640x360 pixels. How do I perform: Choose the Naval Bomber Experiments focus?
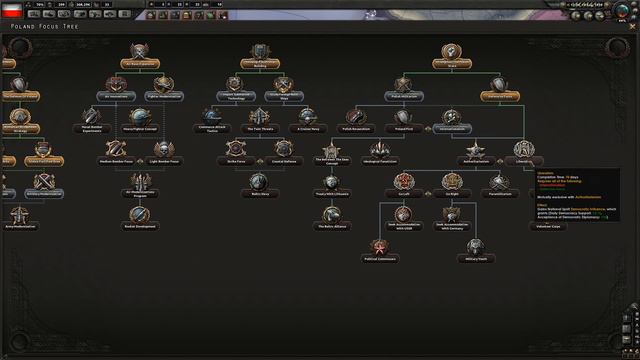click(x=92, y=121)
